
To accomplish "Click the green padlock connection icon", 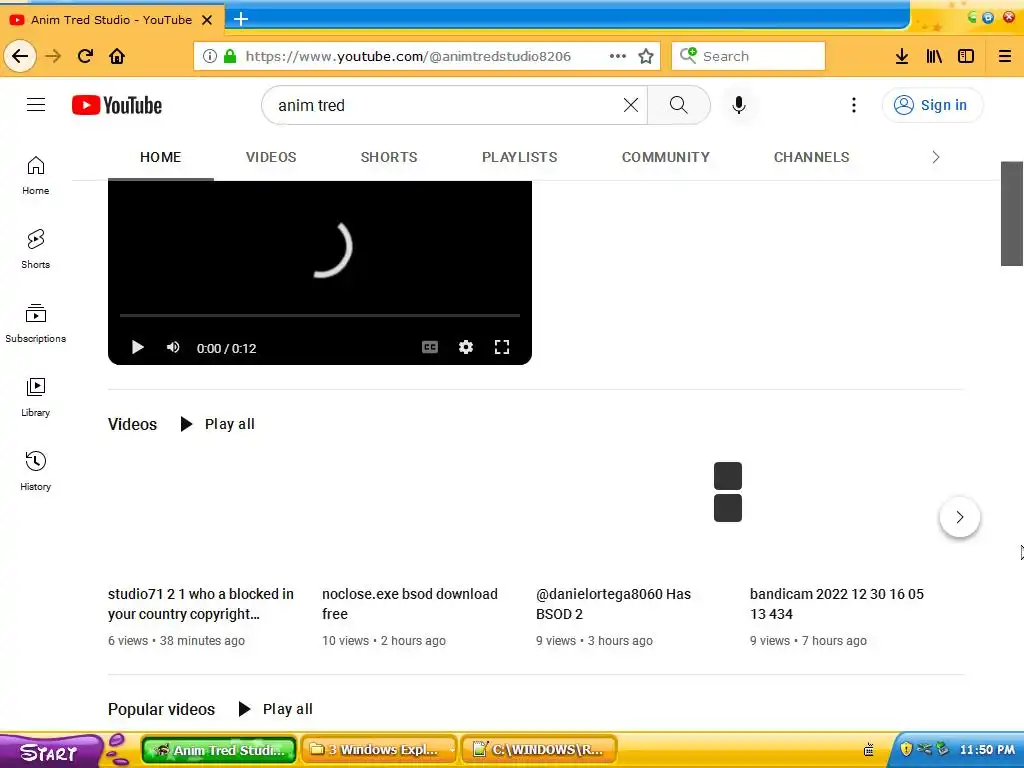I will coord(230,56).
